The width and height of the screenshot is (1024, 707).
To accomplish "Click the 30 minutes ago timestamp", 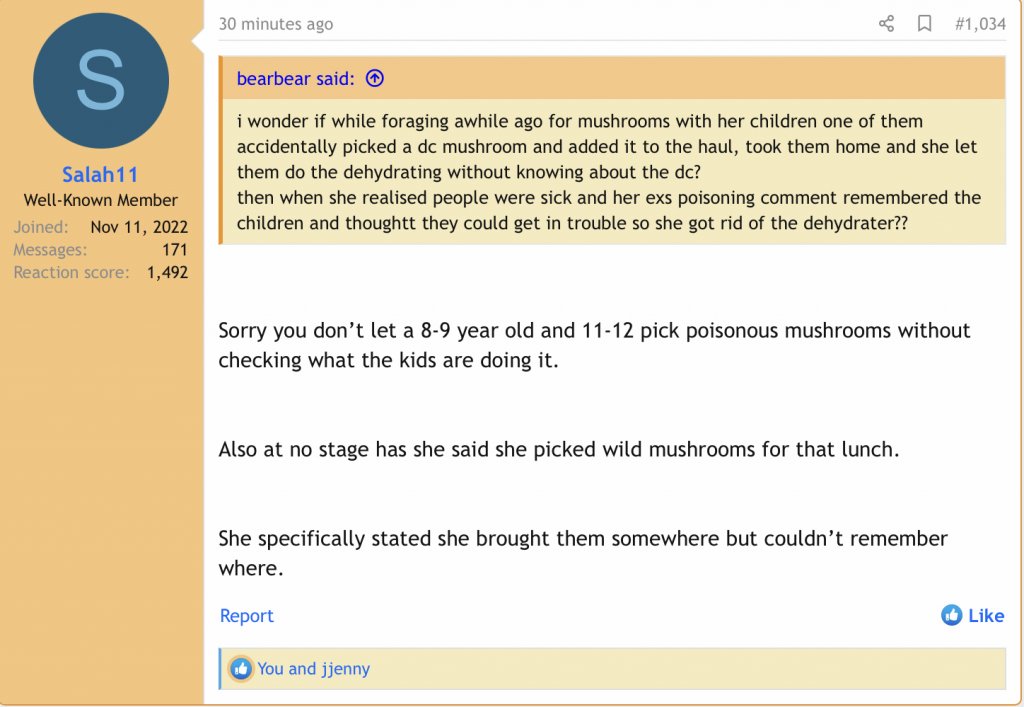I will [276, 24].
